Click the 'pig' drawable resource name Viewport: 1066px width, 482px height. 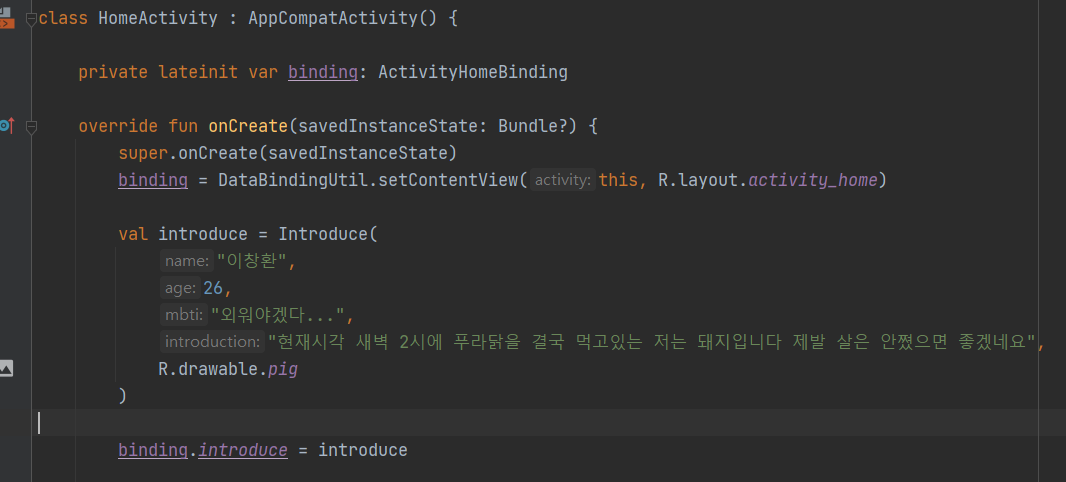click(283, 369)
